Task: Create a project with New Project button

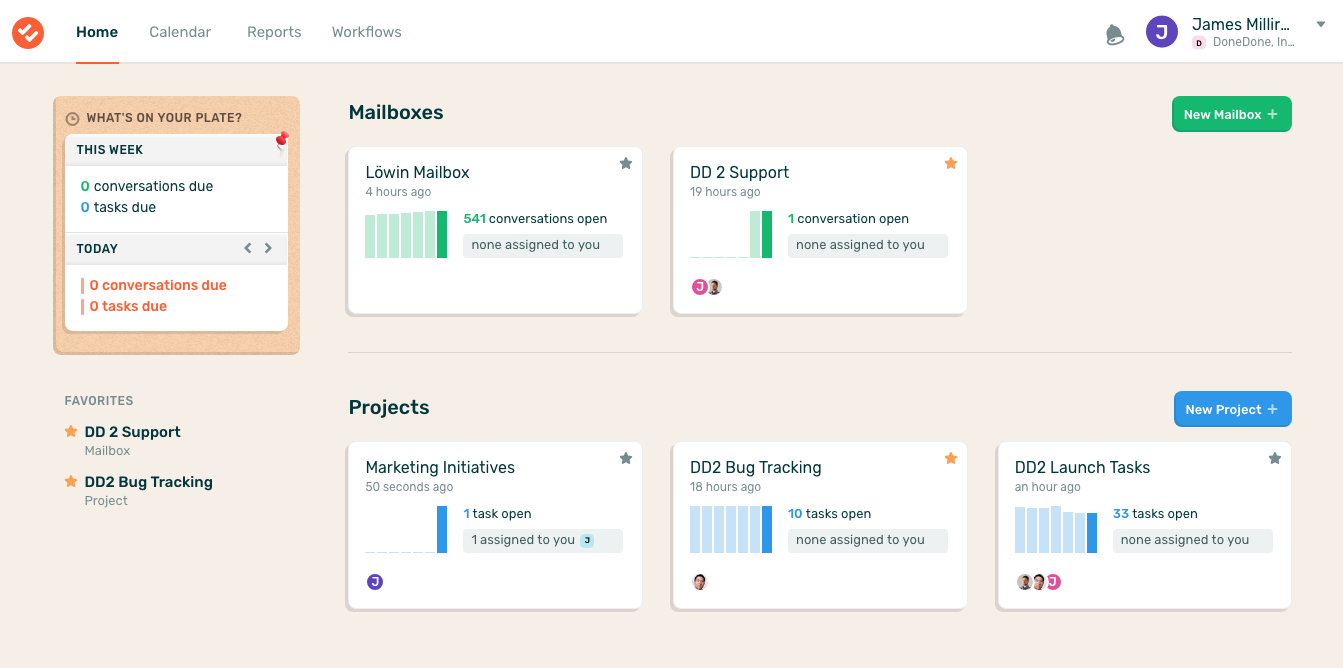Action: click(x=1232, y=410)
